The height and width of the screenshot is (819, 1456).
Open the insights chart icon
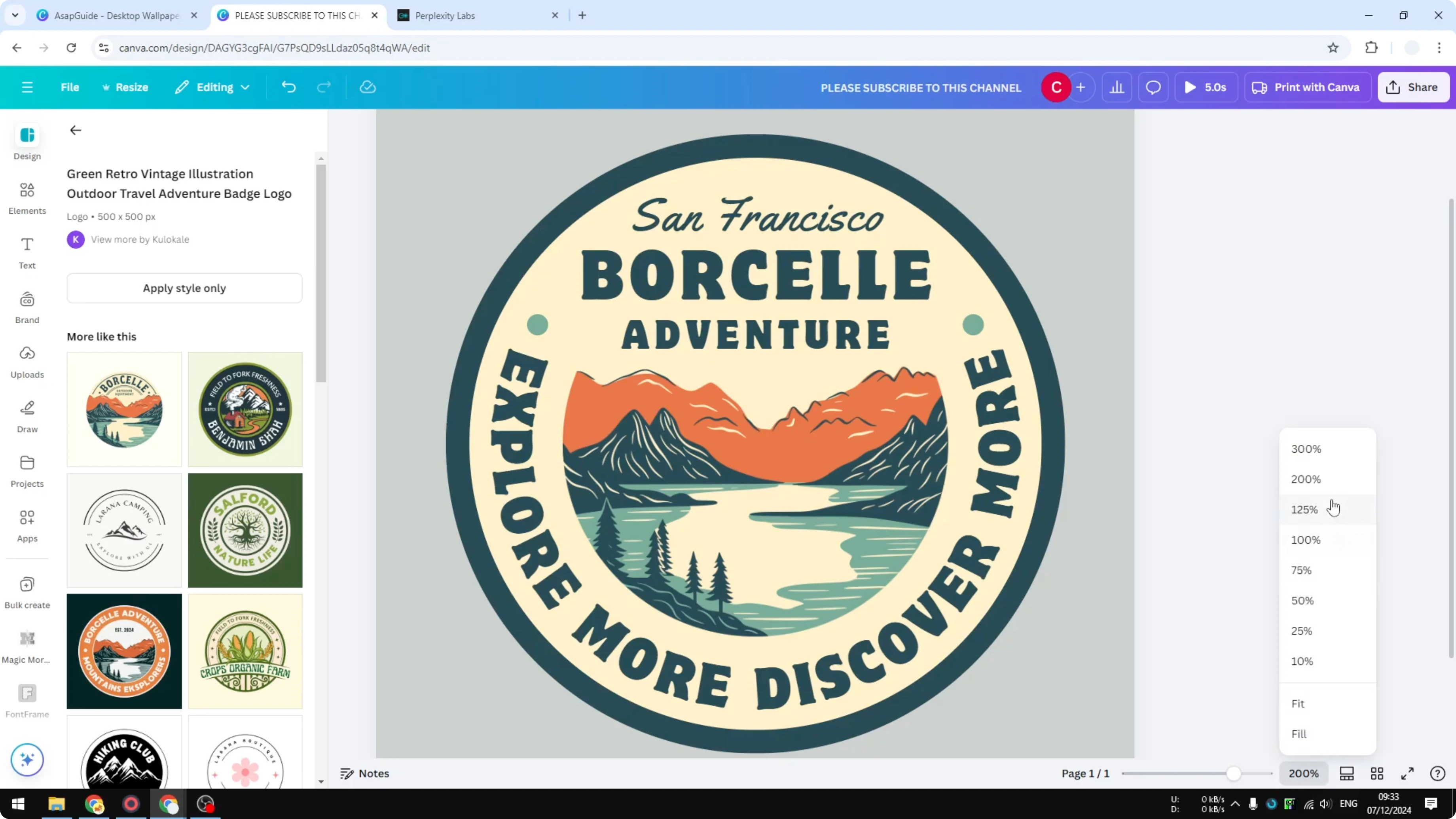(1117, 87)
